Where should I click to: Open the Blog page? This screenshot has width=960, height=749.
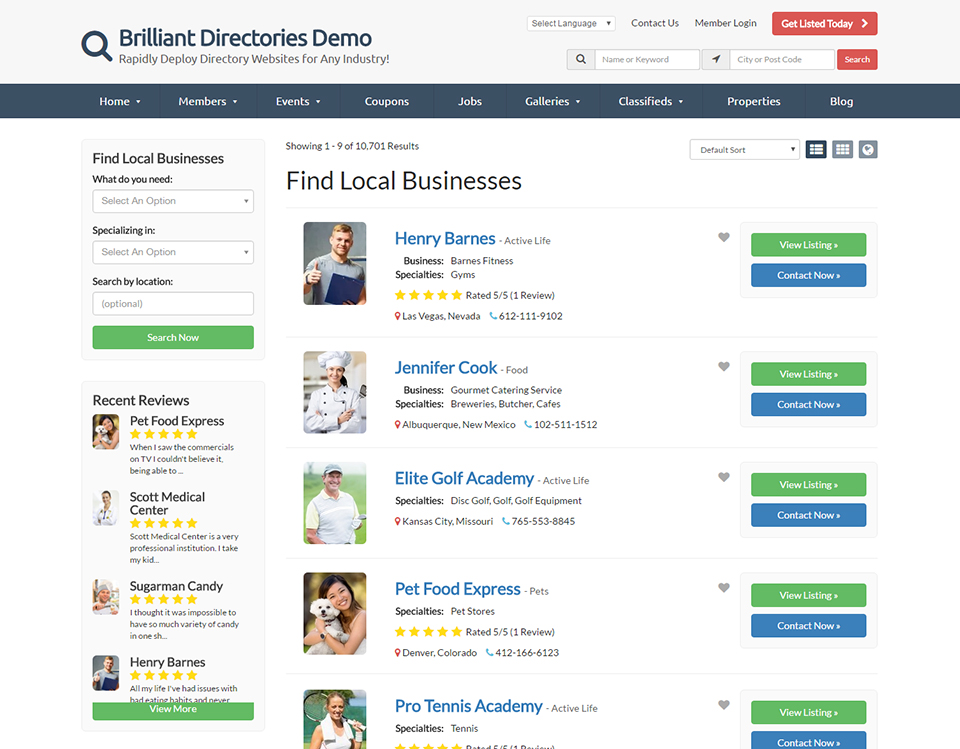point(841,102)
